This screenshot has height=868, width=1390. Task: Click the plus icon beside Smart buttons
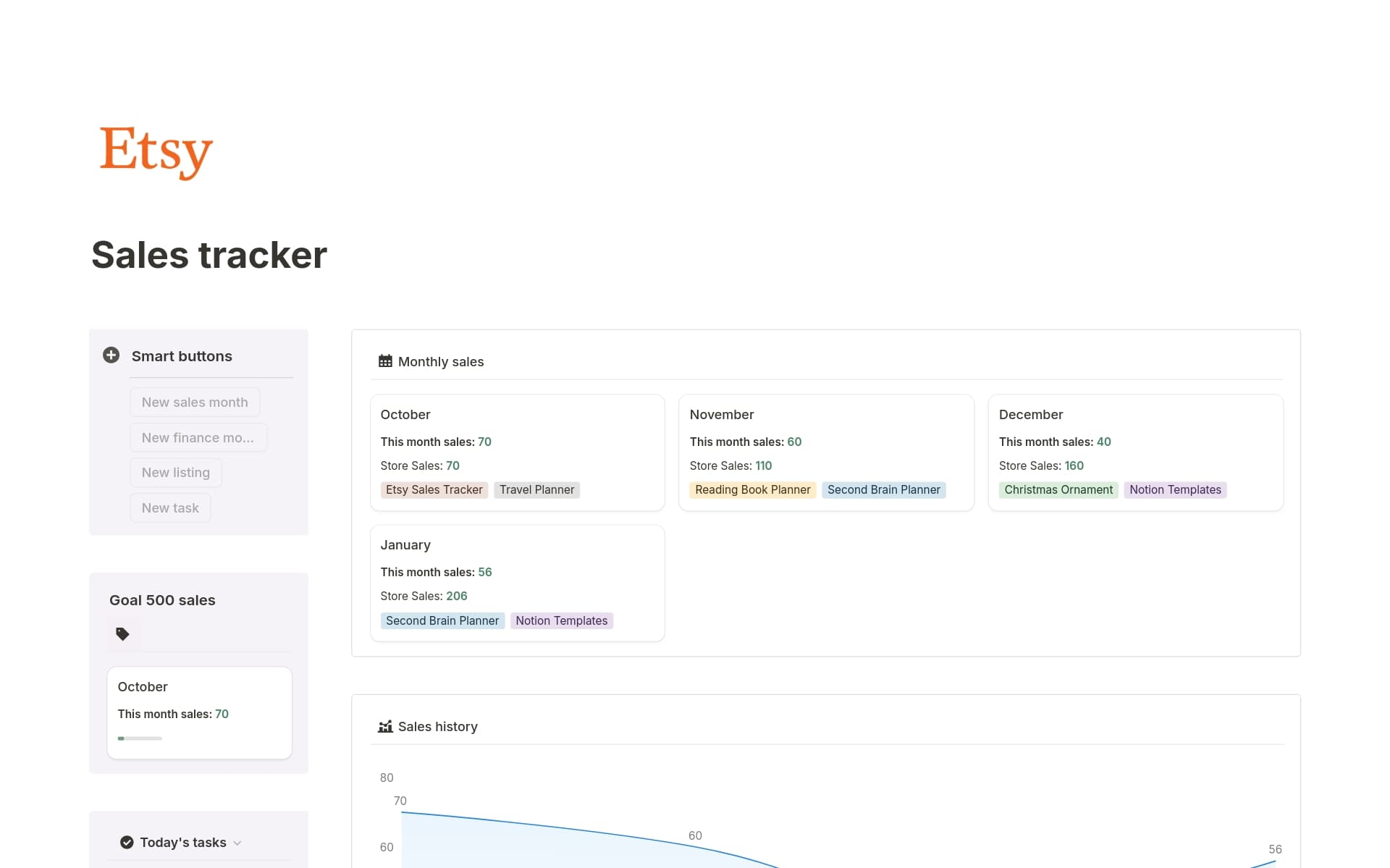[111, 355]
